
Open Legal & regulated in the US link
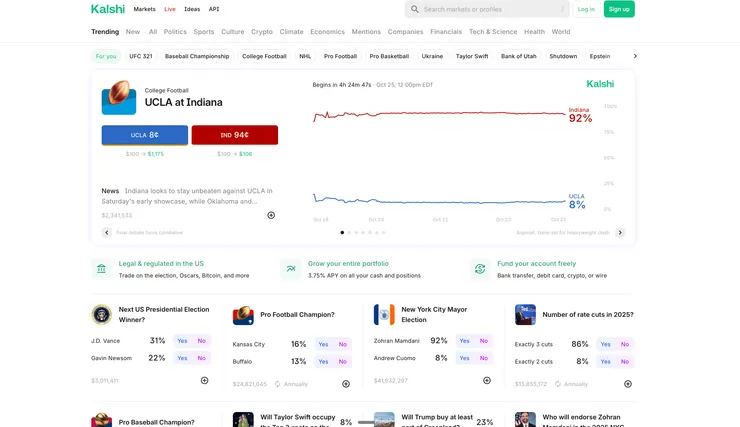point(161,264)
